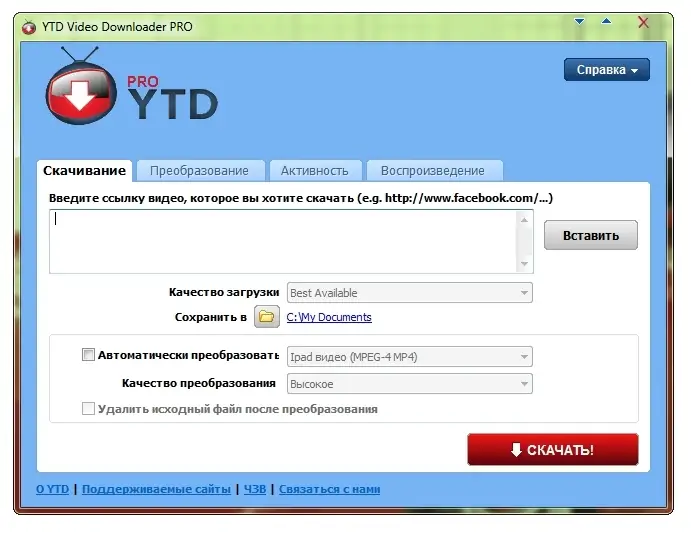Click the Вставить button
691x534 pixels.
[x=591, y=235]
